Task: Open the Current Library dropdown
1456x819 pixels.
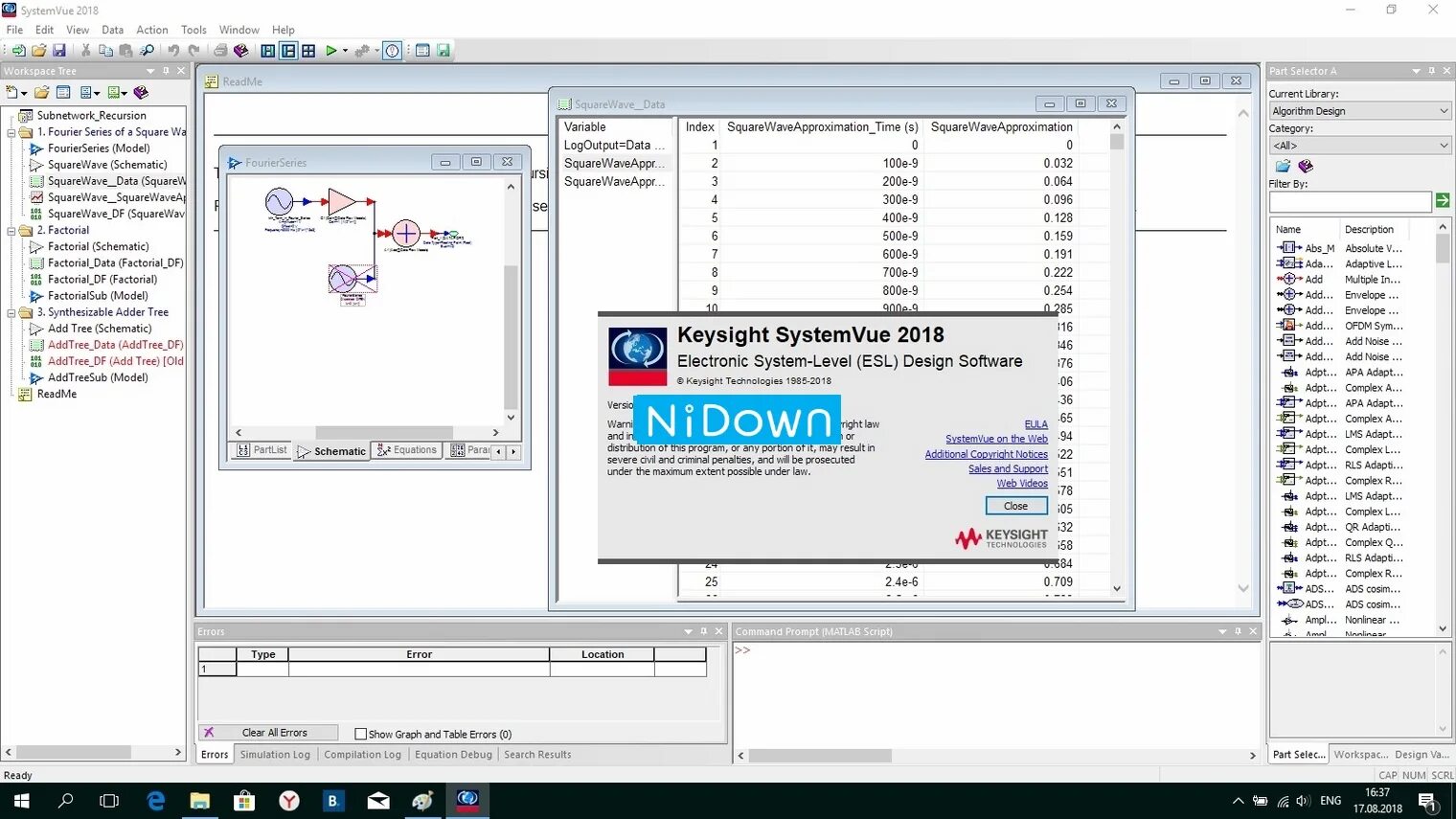Action: [1360, 111]
